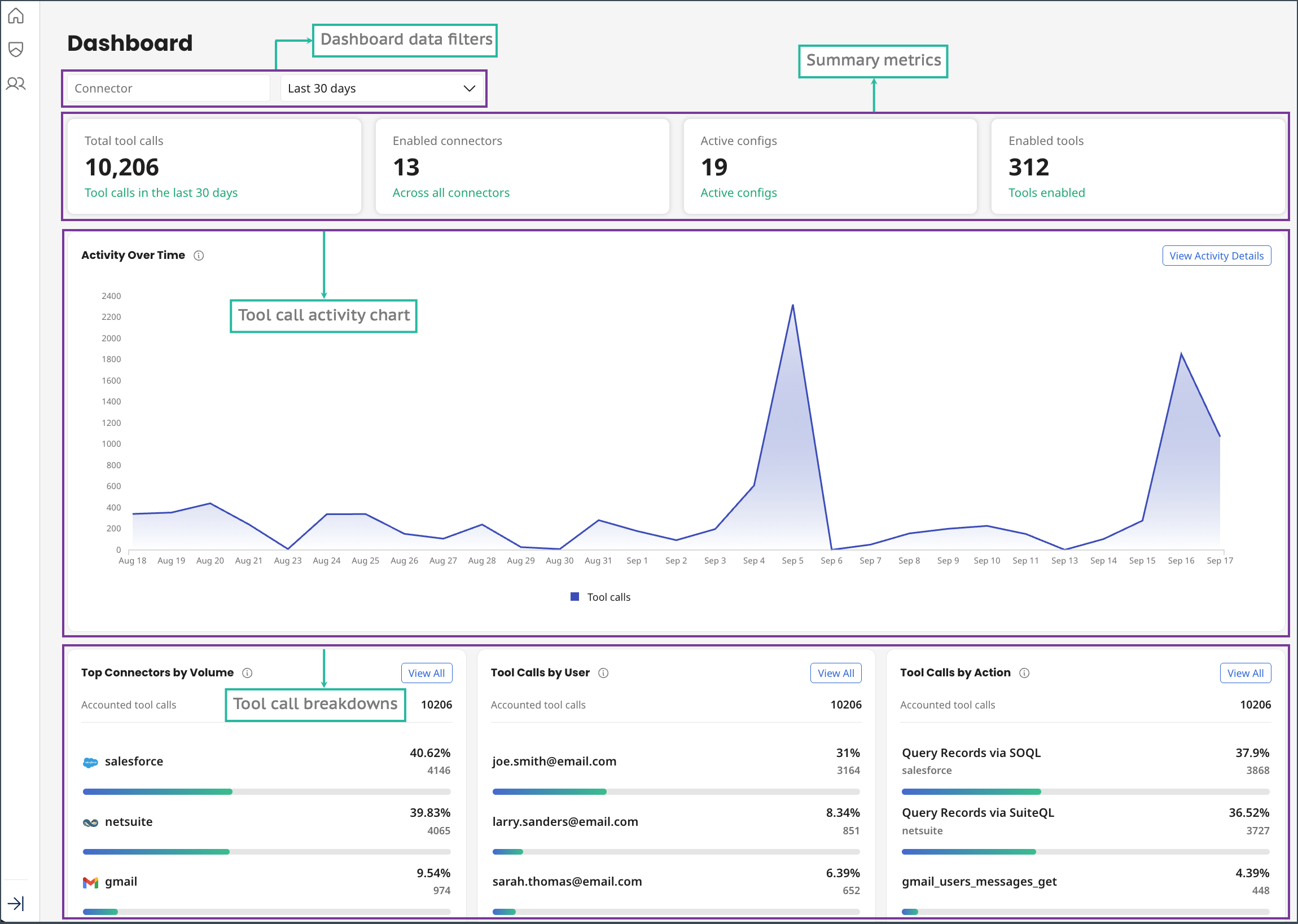This screenshot has height=924, width=1298.
Task: Click 'Tool calls in the last 30 days' text
Action: tap(161, 193)
